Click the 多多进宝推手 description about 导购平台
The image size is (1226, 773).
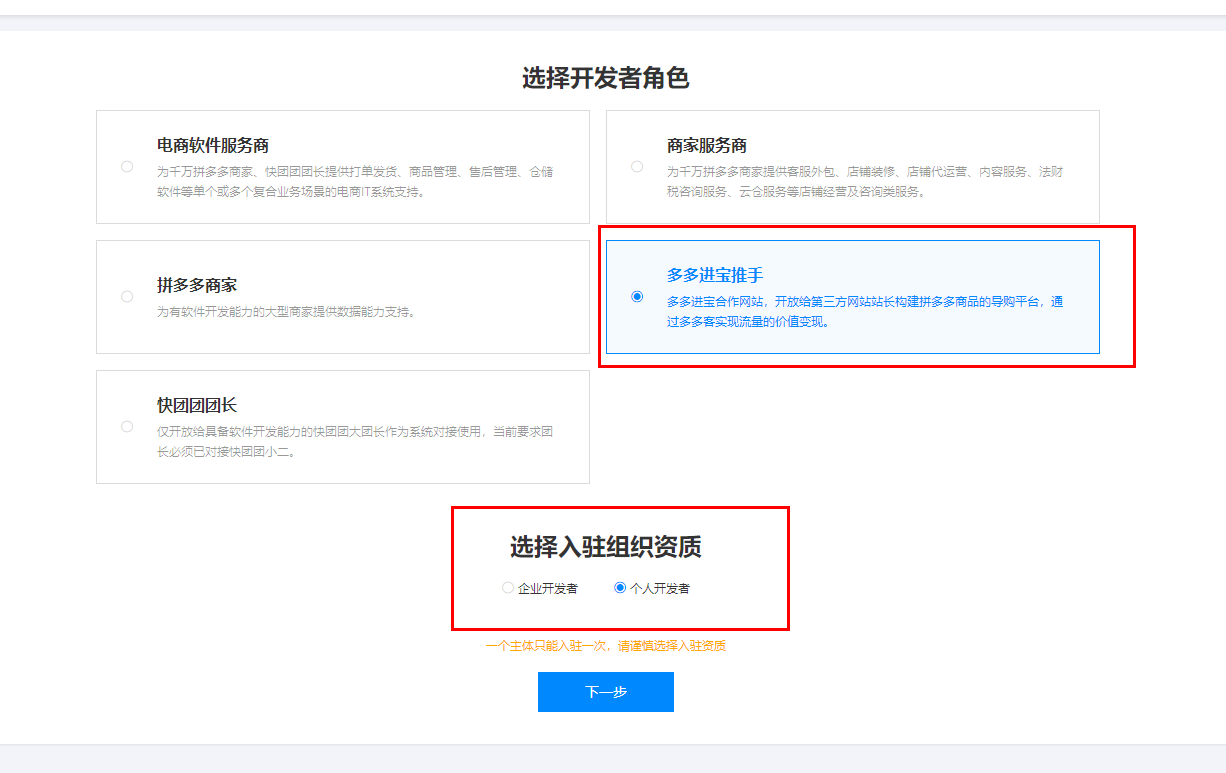[x=865, y=311]
